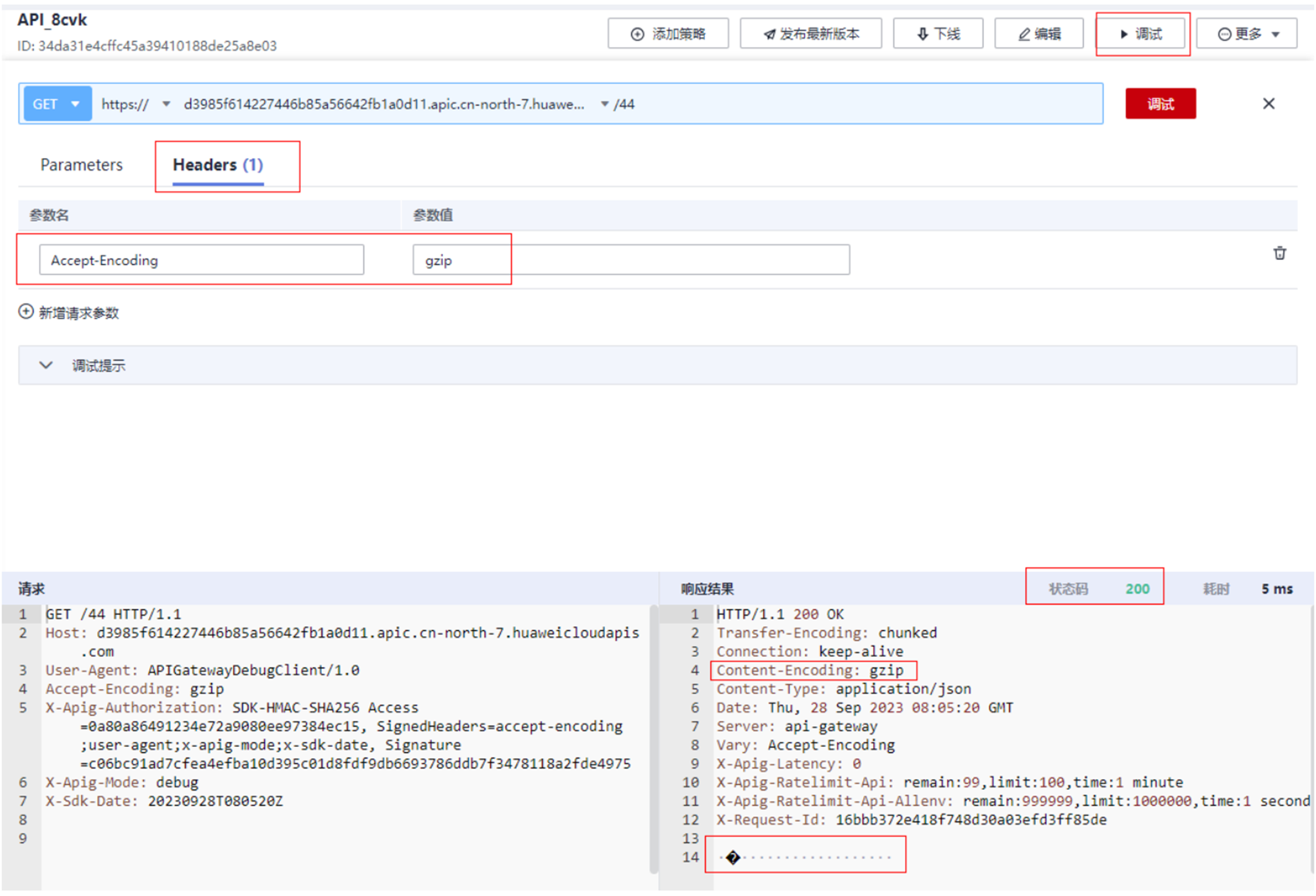Click the X-Sdk-Date request line
The height and width of the screenshot is (896, 1316).
[x=164, y=801]
